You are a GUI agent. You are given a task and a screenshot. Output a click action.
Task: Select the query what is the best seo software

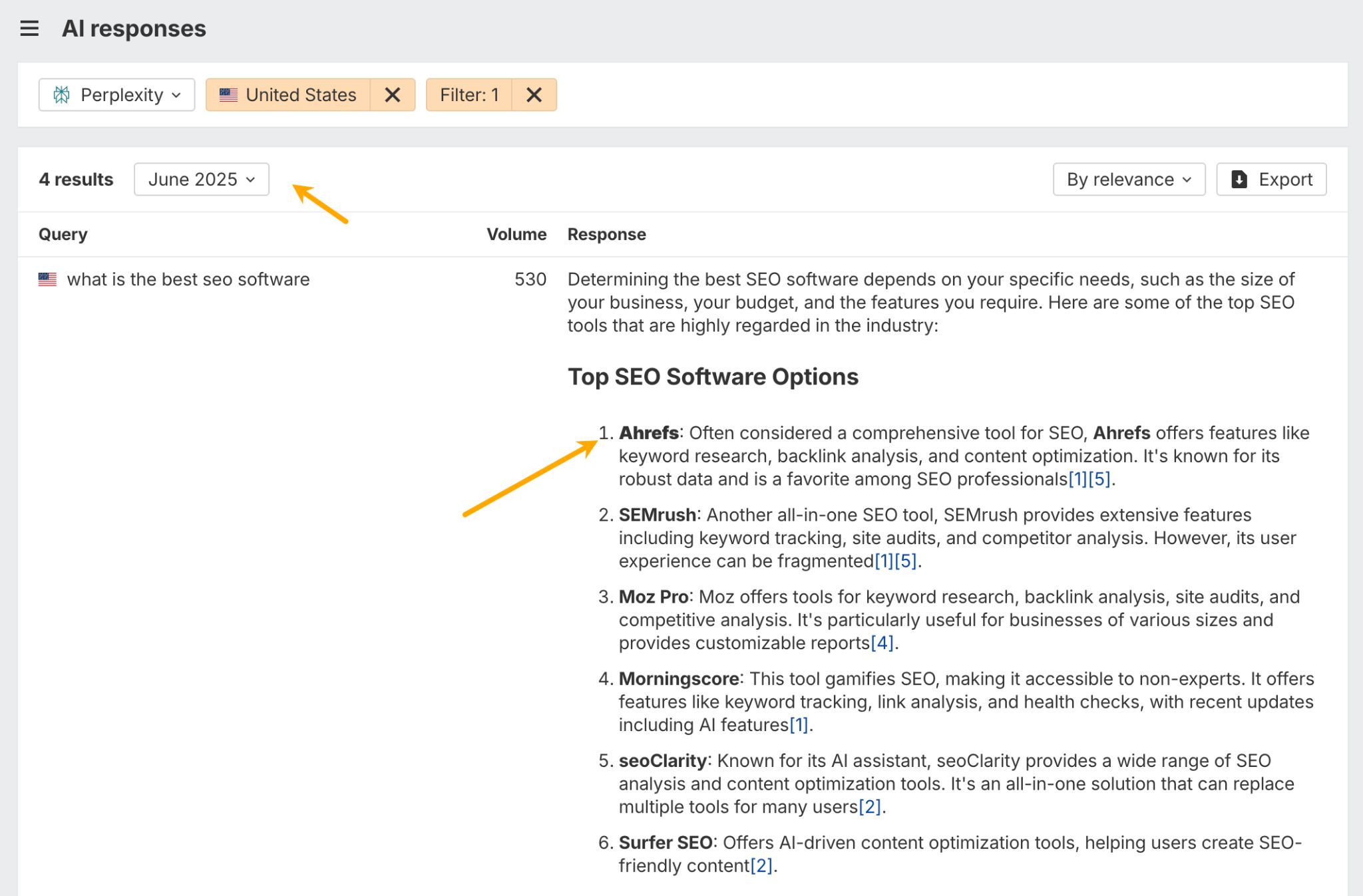(188, 279)
